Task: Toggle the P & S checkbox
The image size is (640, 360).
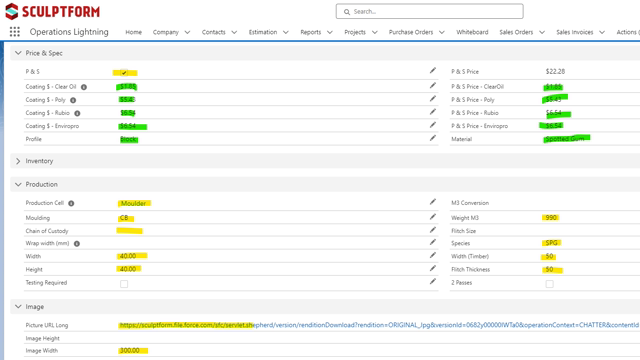Action: click(x=124, y=73)
